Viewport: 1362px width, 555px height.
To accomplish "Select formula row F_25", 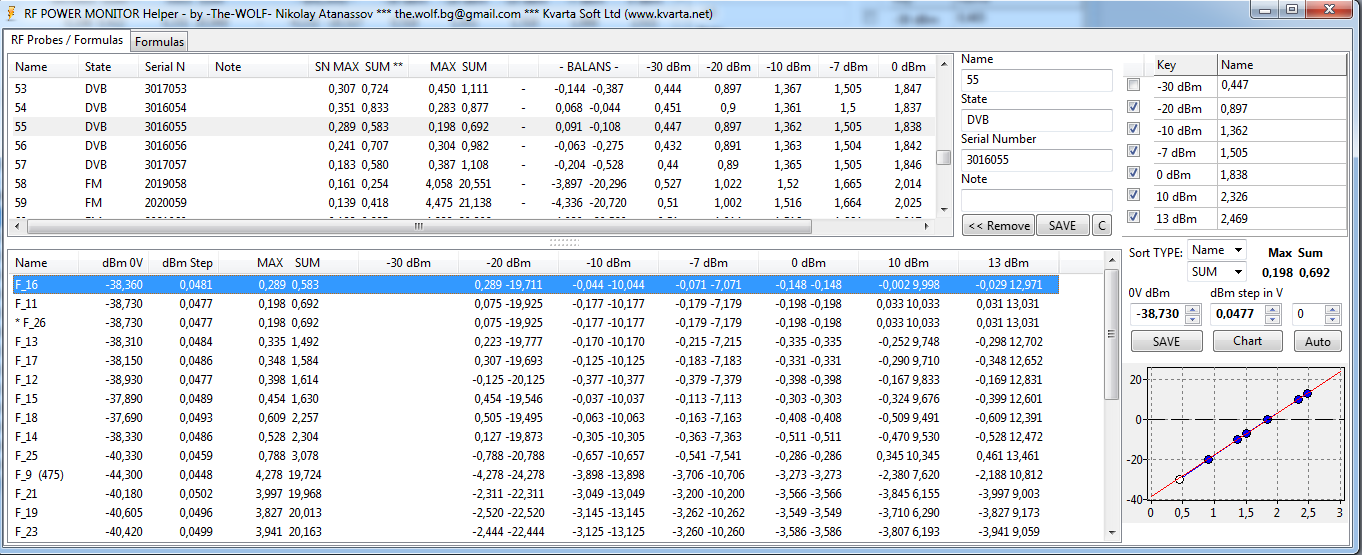I will 535,456.
